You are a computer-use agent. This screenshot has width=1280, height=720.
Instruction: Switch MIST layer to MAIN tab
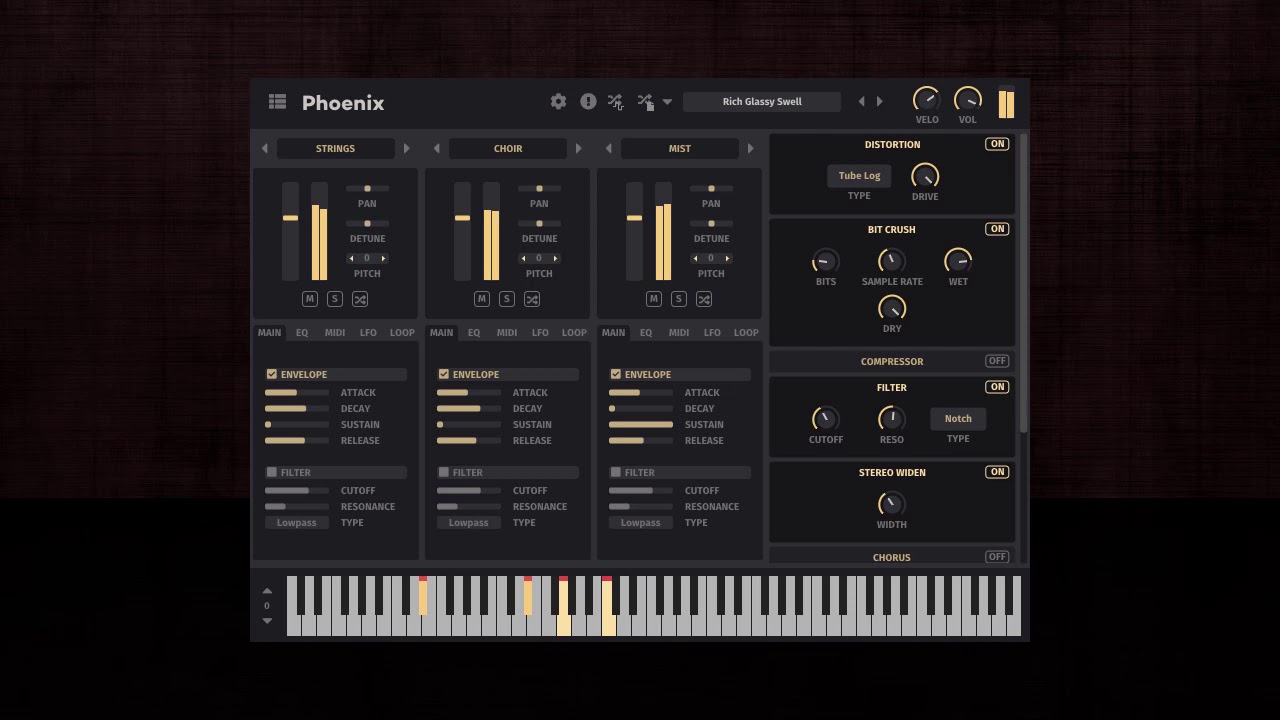click(613, 332)
